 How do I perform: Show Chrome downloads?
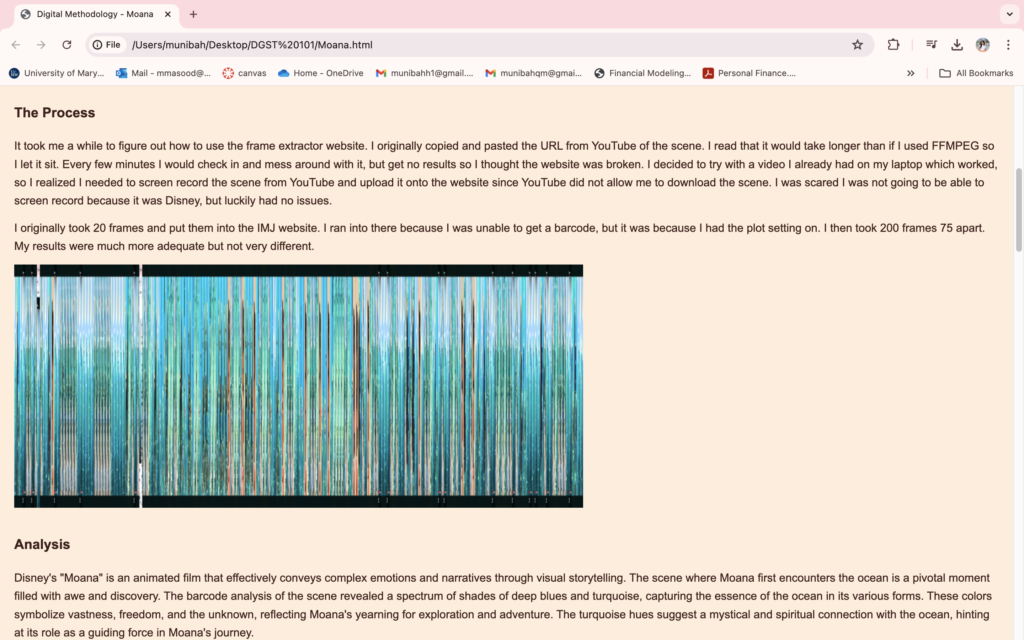(x=957, y=45)
